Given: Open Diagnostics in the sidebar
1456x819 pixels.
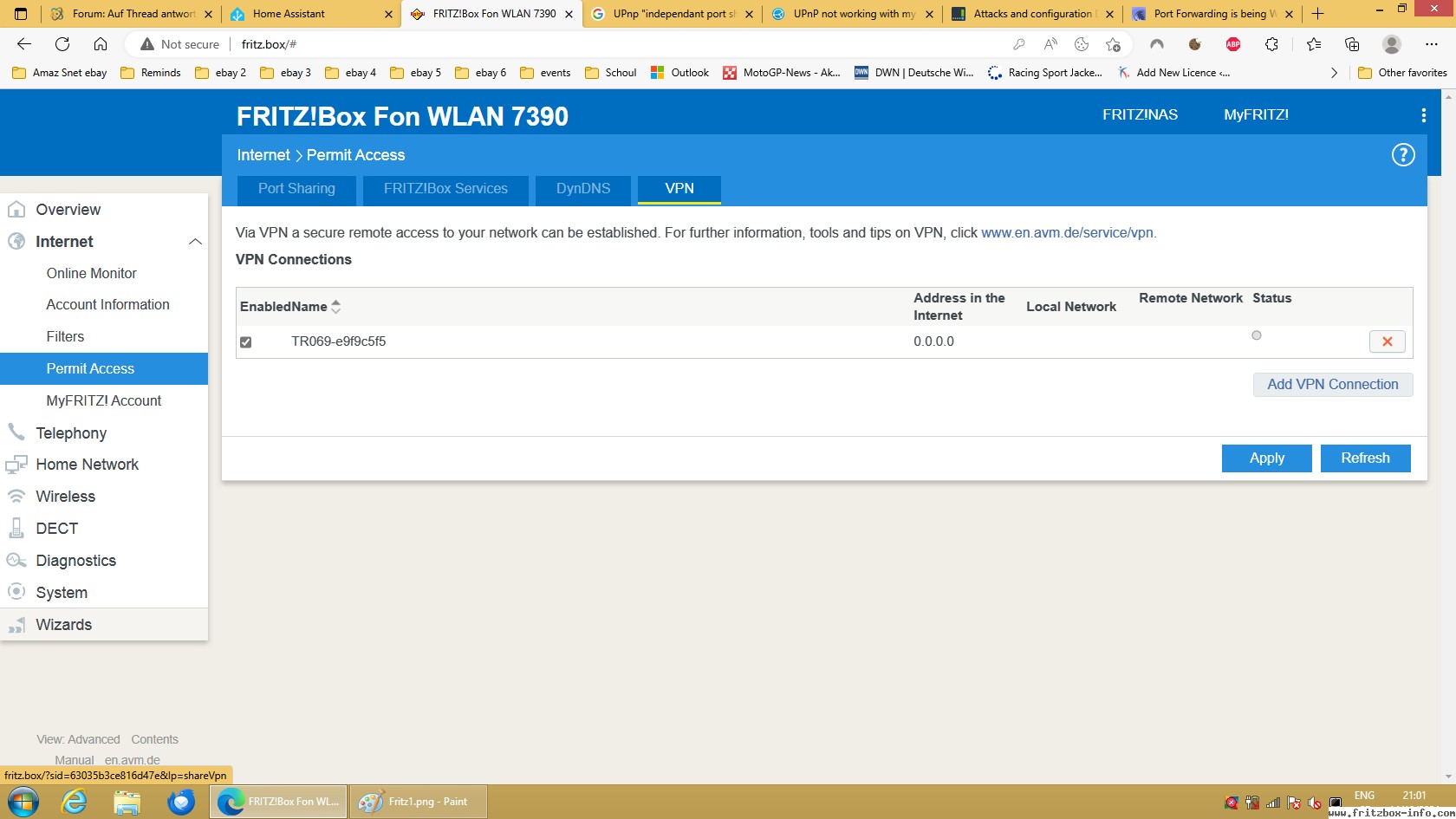Looking at the screenshot, I should (x=75, y=561).
